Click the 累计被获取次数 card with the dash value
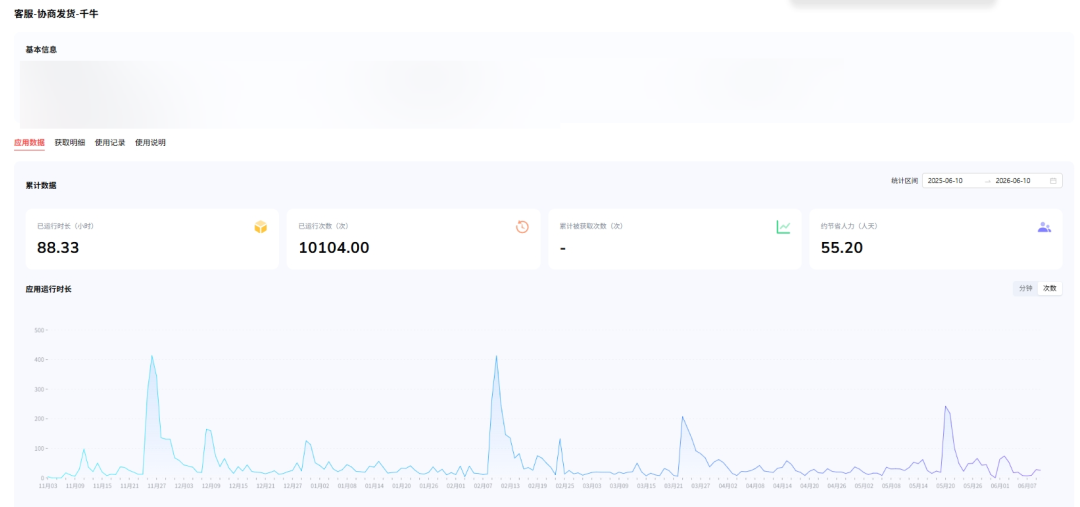1080x507 pixels. click(674, 239)
